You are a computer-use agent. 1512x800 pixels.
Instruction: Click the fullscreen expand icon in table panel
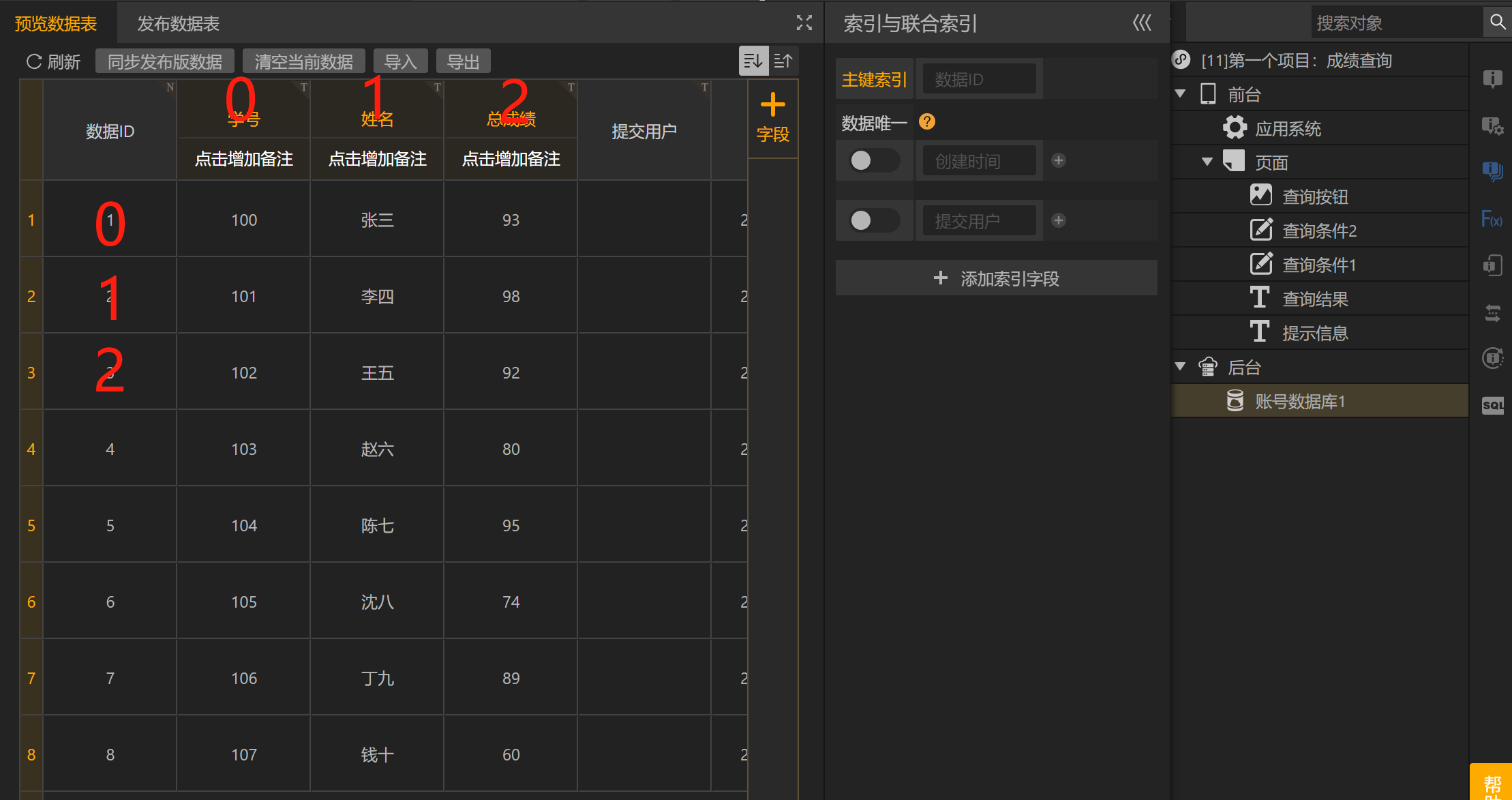(804, 23)
